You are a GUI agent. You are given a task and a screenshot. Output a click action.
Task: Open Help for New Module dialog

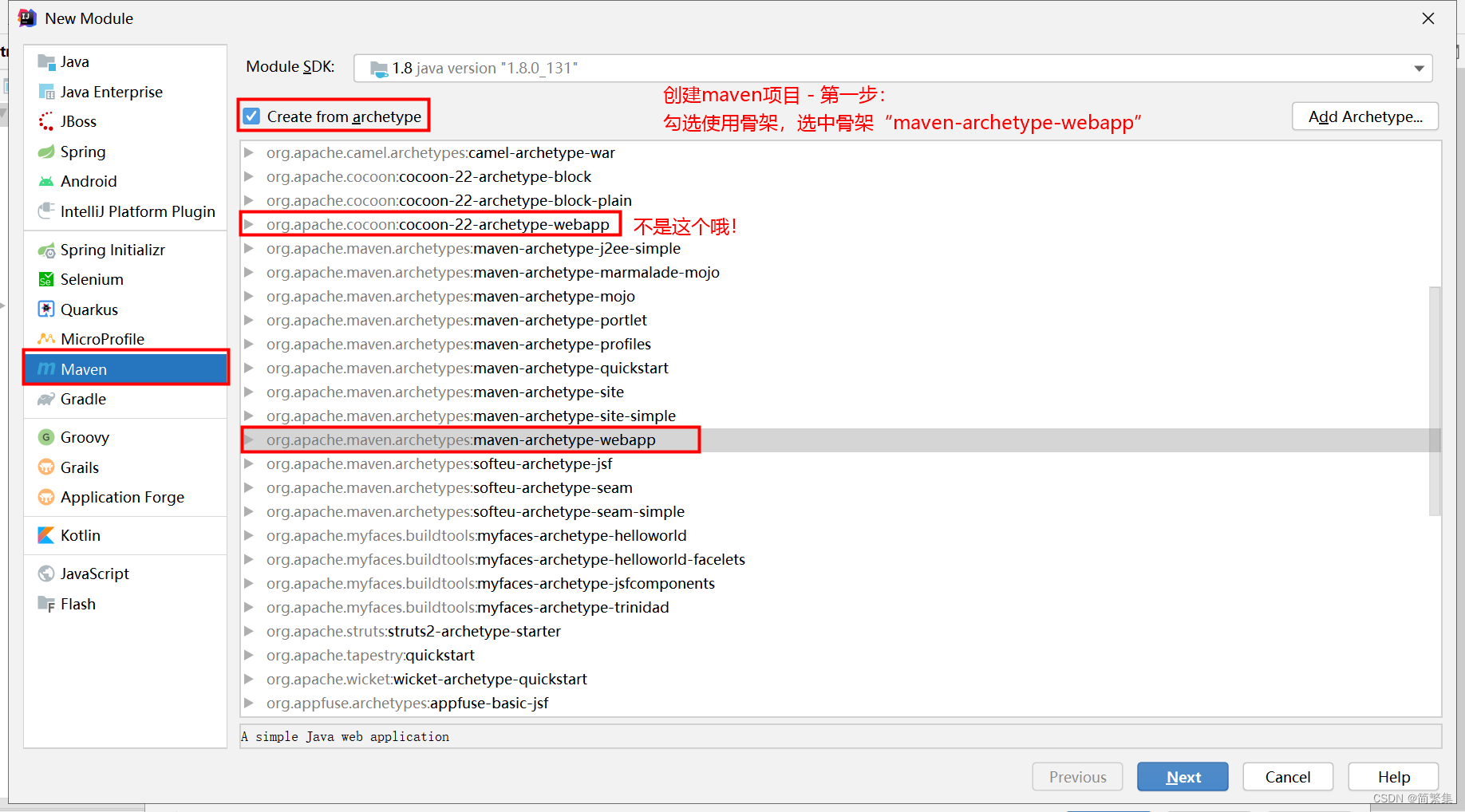point(1393,777)
